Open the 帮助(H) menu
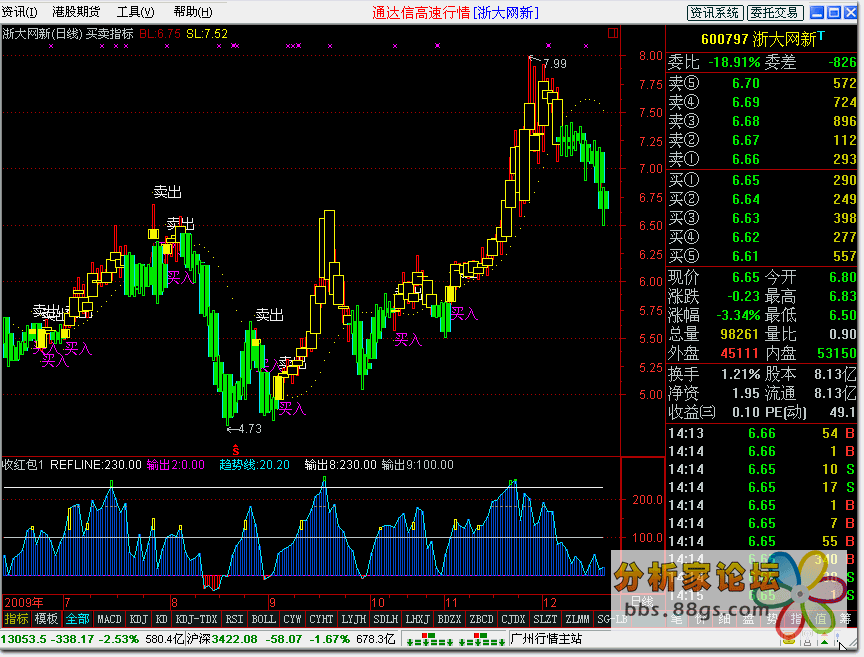The height and width of the screenshot is (657, 864). click(193, 12)
